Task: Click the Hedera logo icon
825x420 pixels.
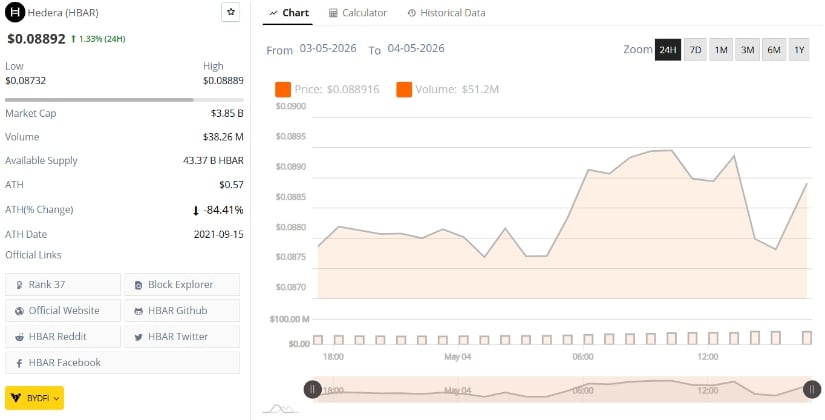Action: tap(15, 12)
